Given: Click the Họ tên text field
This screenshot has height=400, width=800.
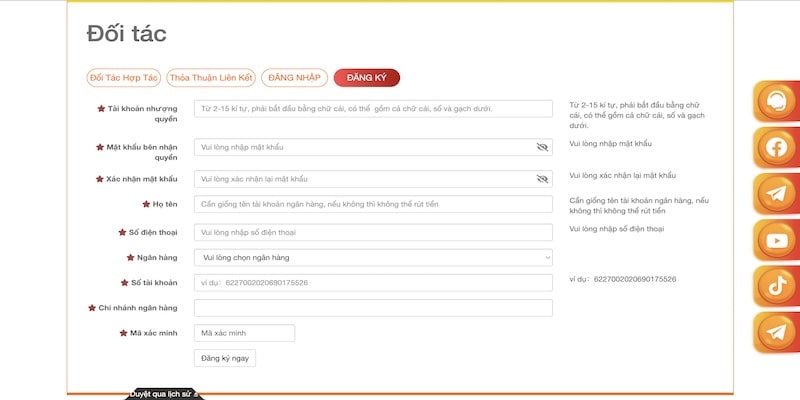Looking at the screenshot, I should pos(373,204).
